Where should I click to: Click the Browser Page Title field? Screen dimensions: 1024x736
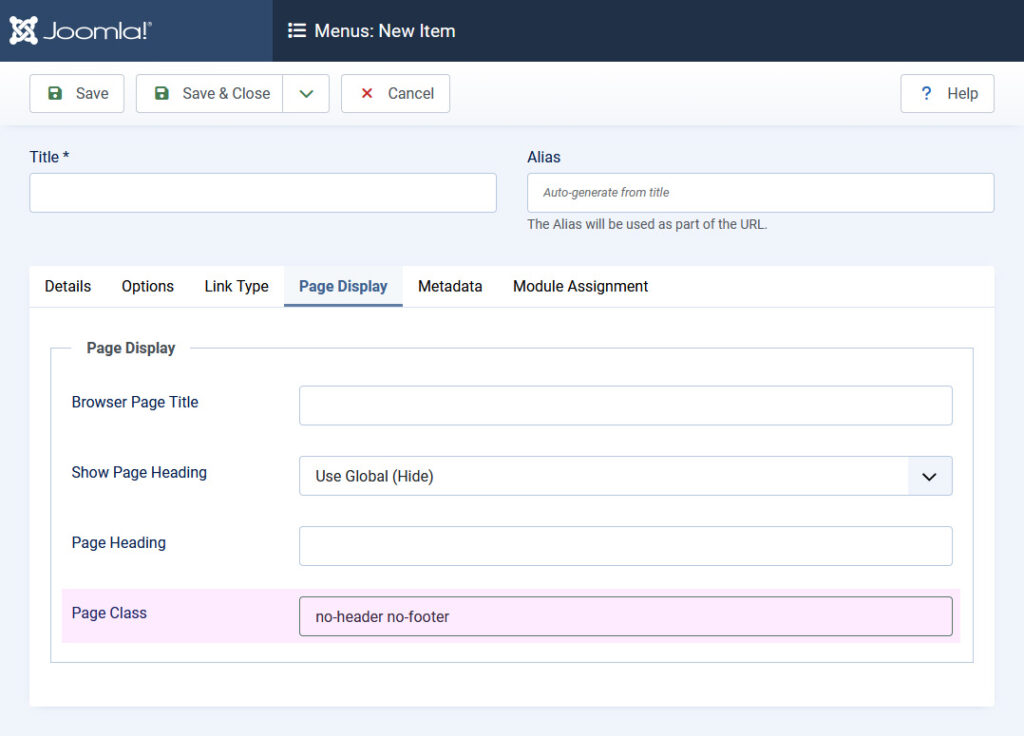(625, 406)
